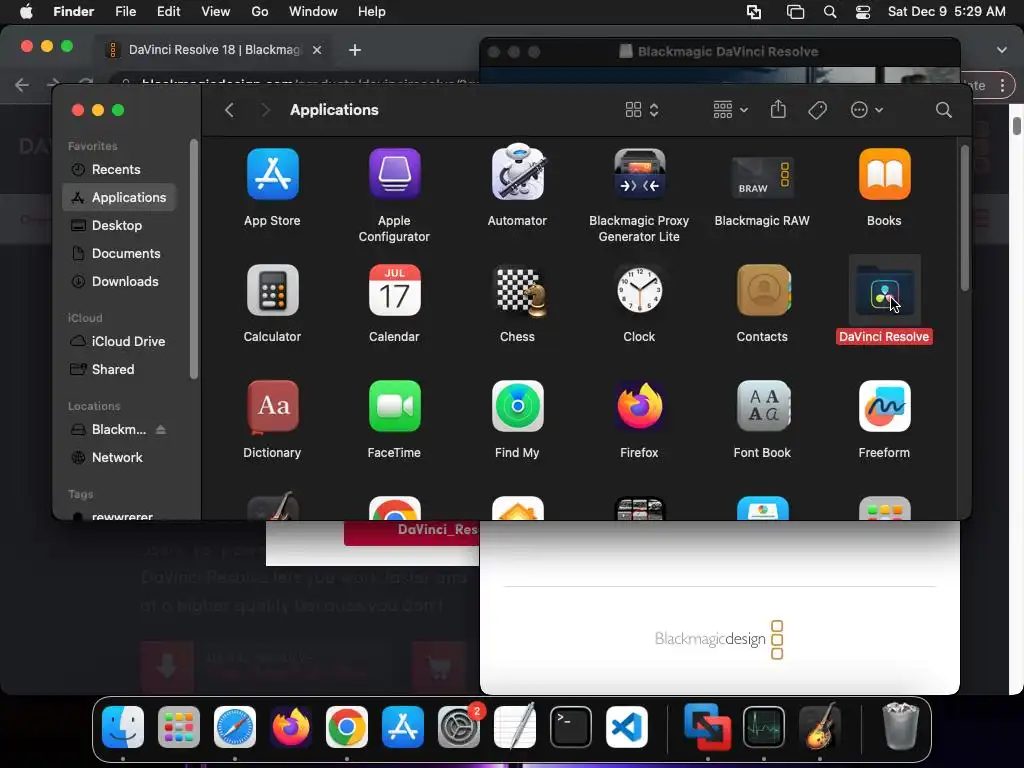Select the Find My app icon
Viewport: 1024px width, 768px height.
pos(517,406)
